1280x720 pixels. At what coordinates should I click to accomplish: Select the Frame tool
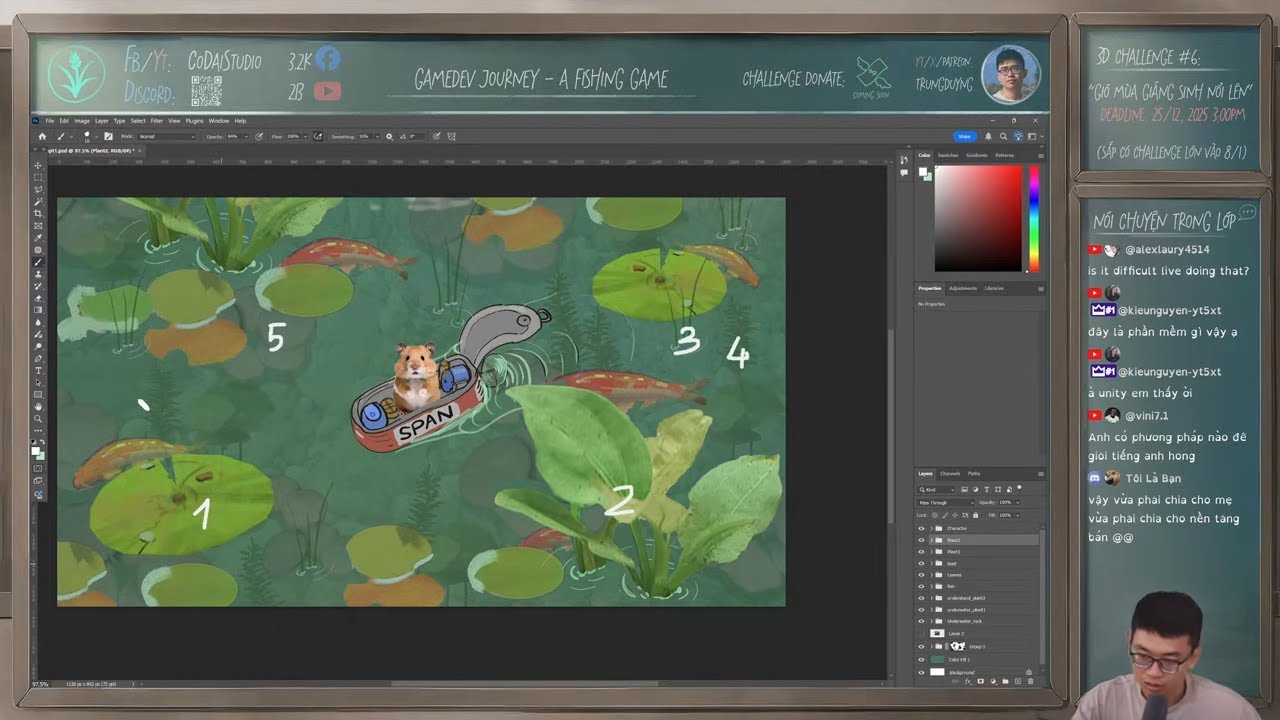click(39, 224)
